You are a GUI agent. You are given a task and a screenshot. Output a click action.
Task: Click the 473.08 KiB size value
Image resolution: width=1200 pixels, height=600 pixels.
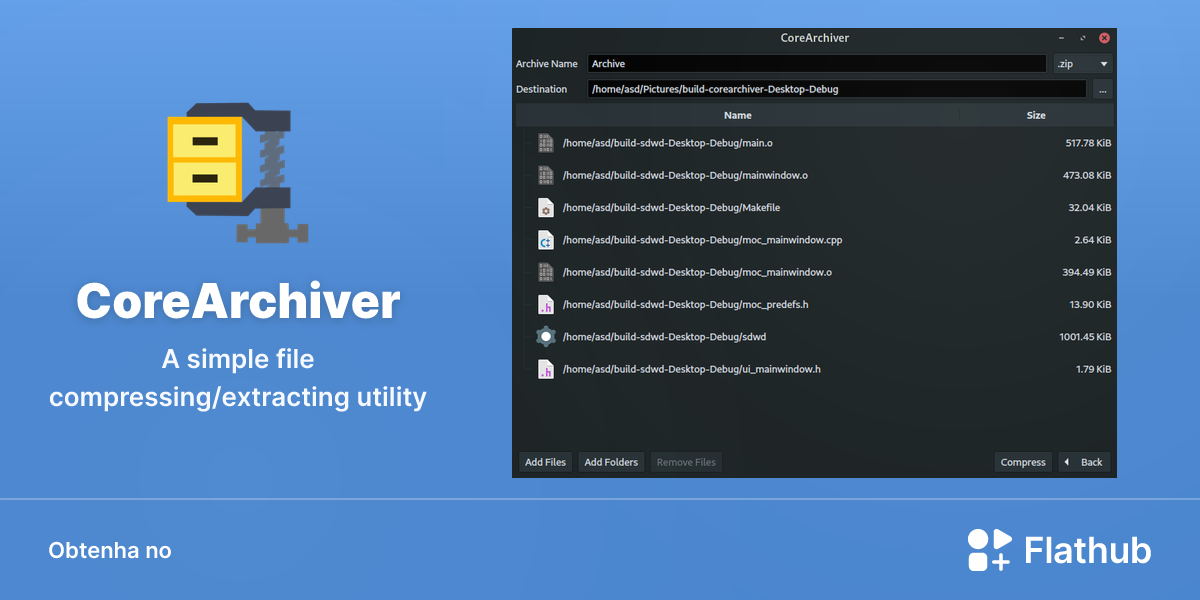[x=1088, y=175]
